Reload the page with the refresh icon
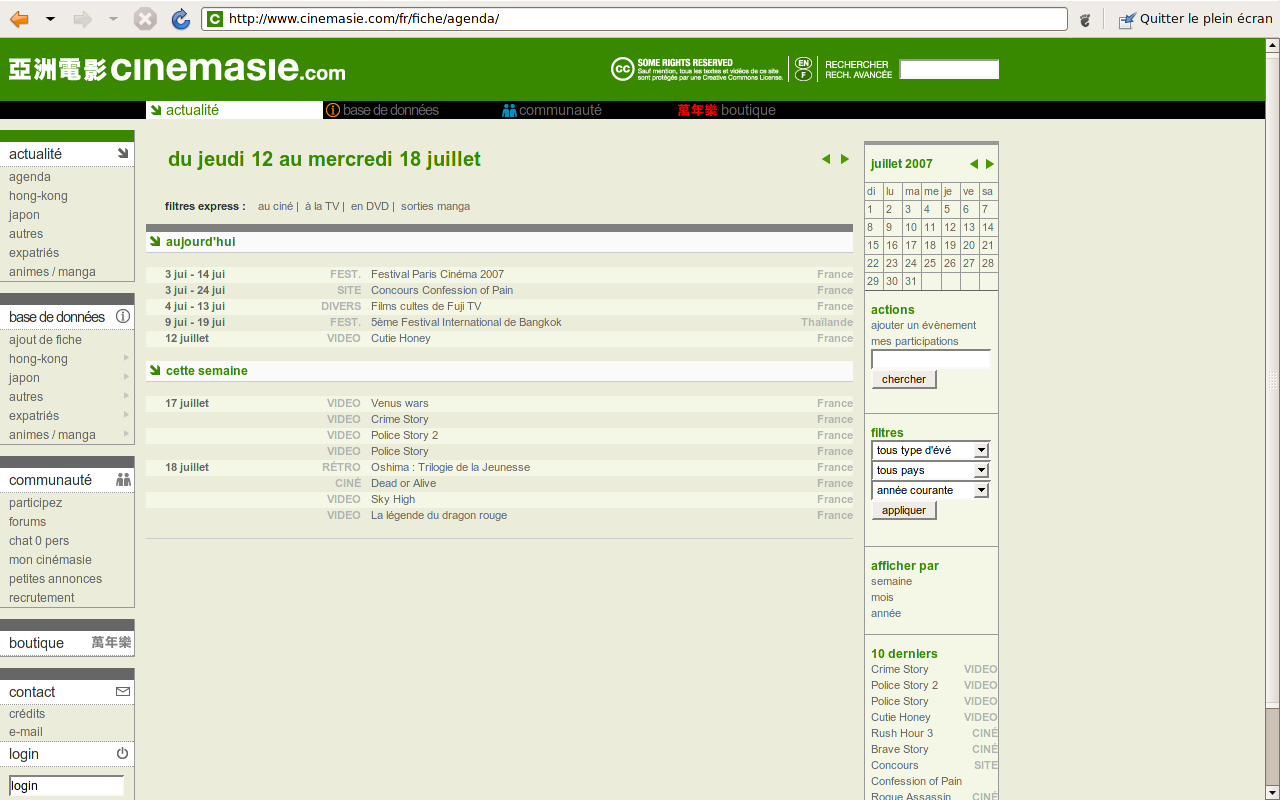 pos(180,19)
